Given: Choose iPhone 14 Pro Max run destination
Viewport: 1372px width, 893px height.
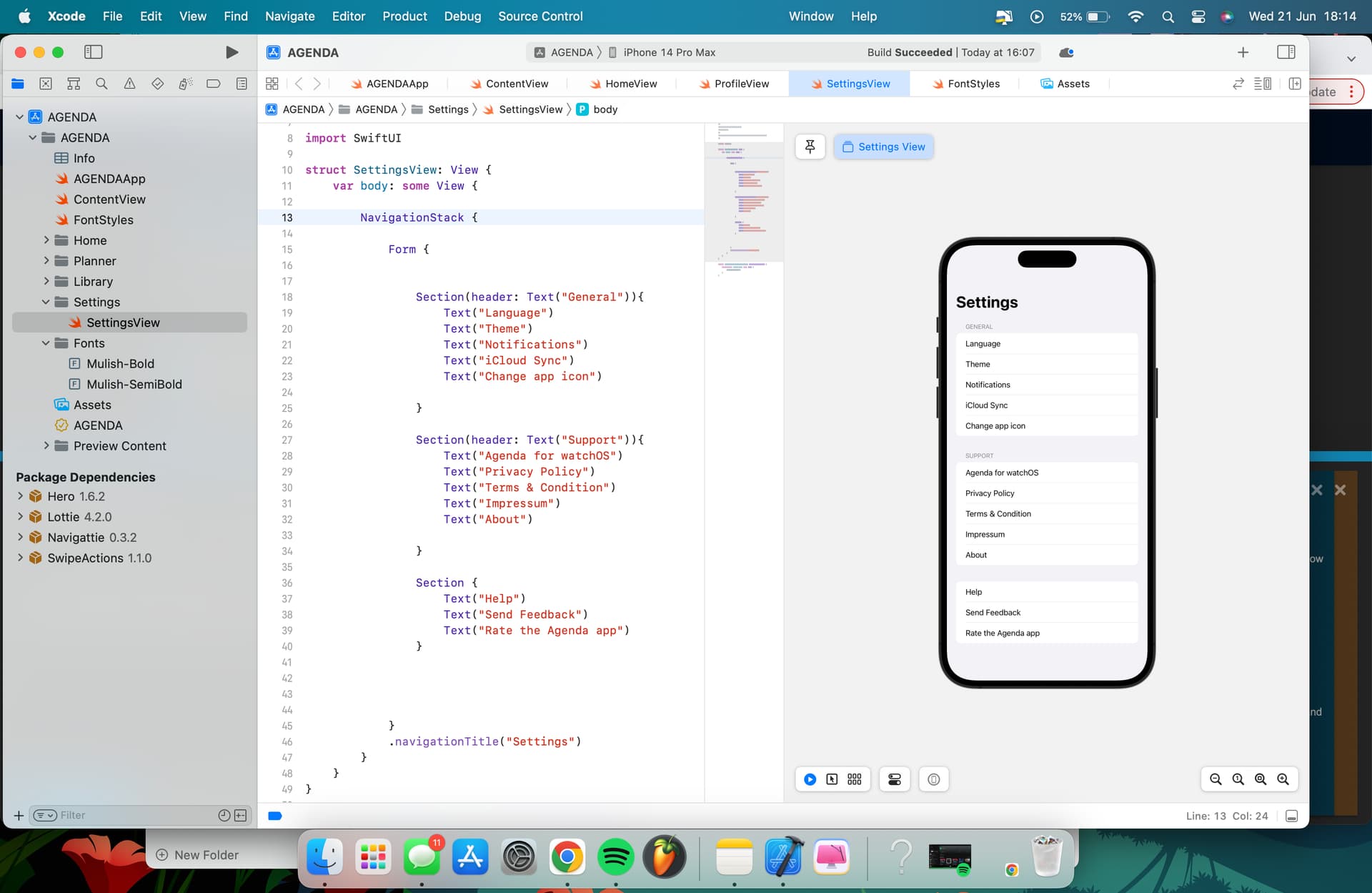Looking at the screenshot, I should coord(662,52).
